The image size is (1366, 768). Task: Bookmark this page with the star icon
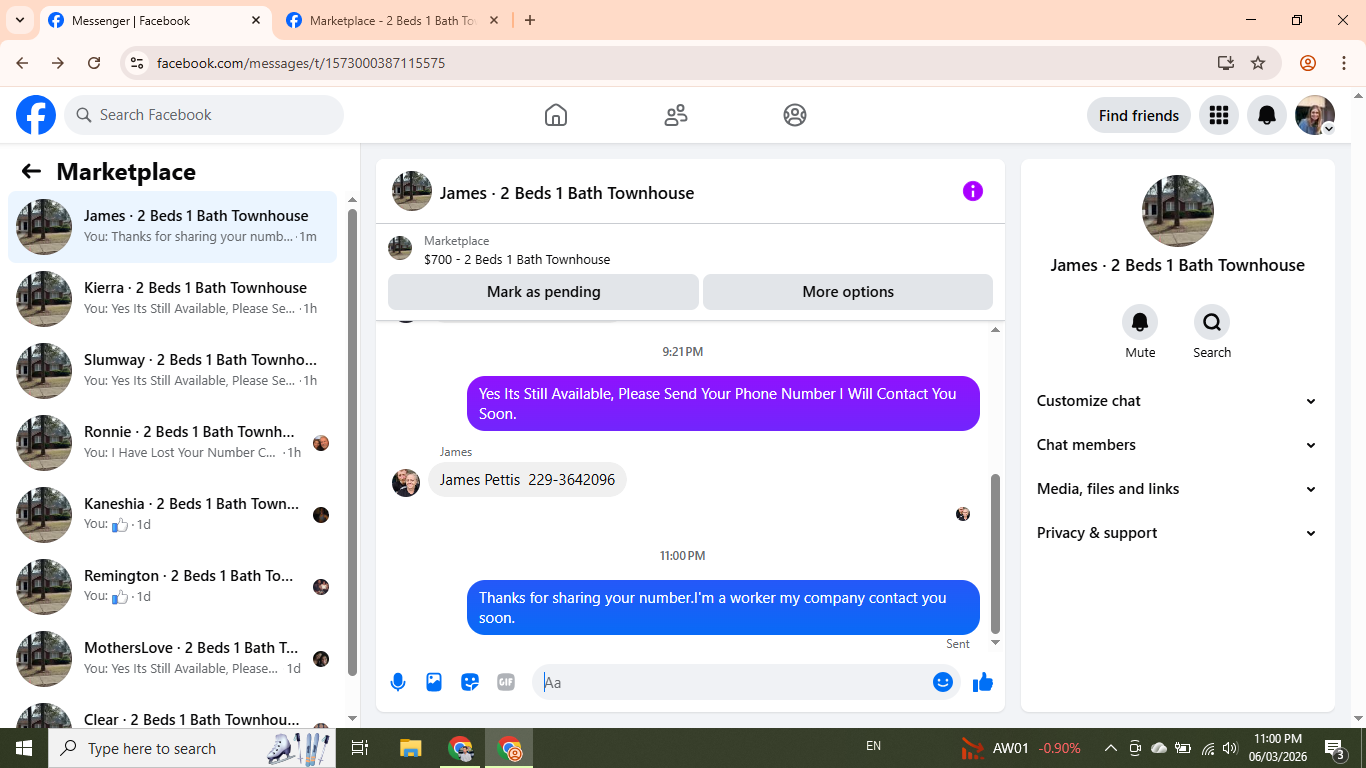pos(1258,63)
